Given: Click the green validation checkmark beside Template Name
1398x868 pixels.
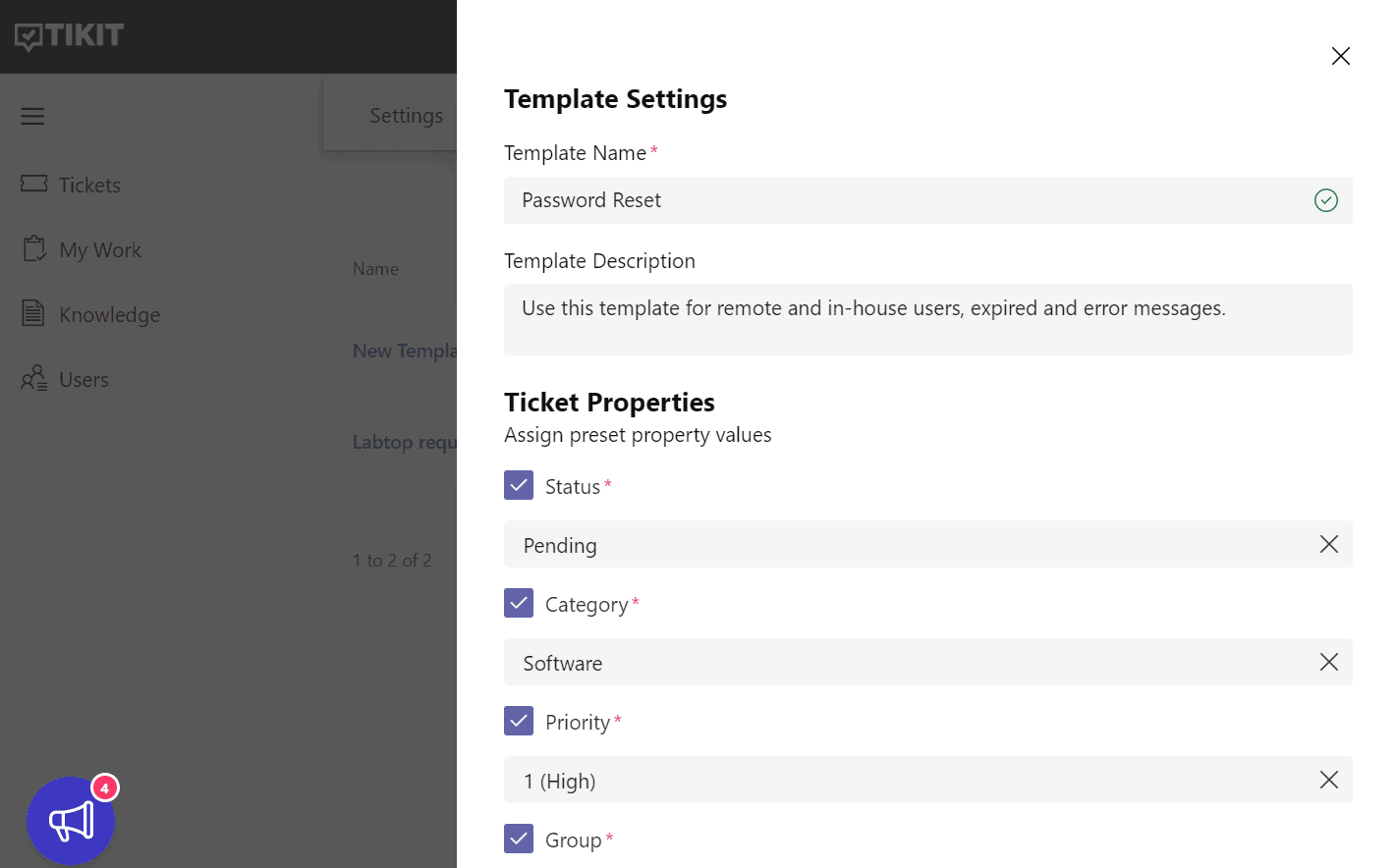Looking at the screenshot, I should point(1325,200).
